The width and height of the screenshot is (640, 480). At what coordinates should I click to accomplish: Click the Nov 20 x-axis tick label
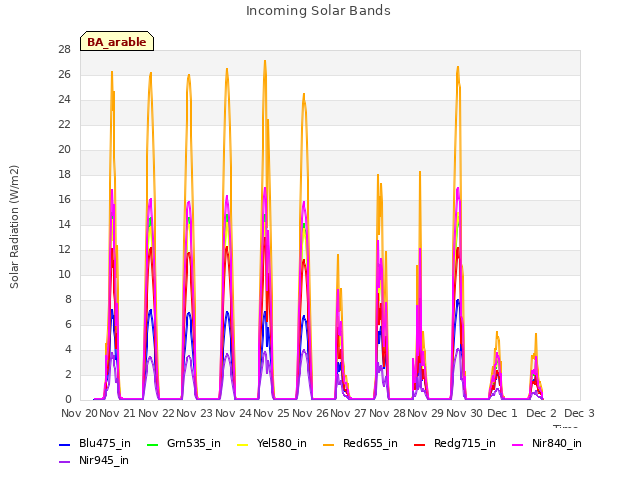tap(79, 413)
